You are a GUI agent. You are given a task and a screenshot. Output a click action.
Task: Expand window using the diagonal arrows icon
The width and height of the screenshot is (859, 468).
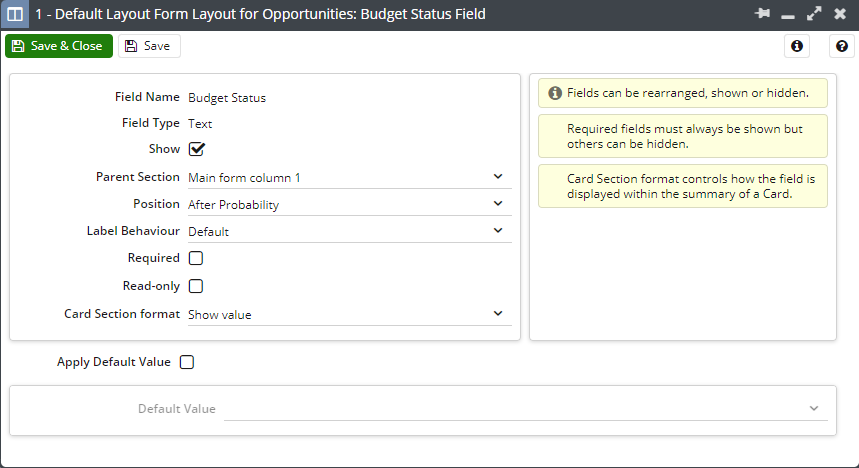click(x=814, y=13)
